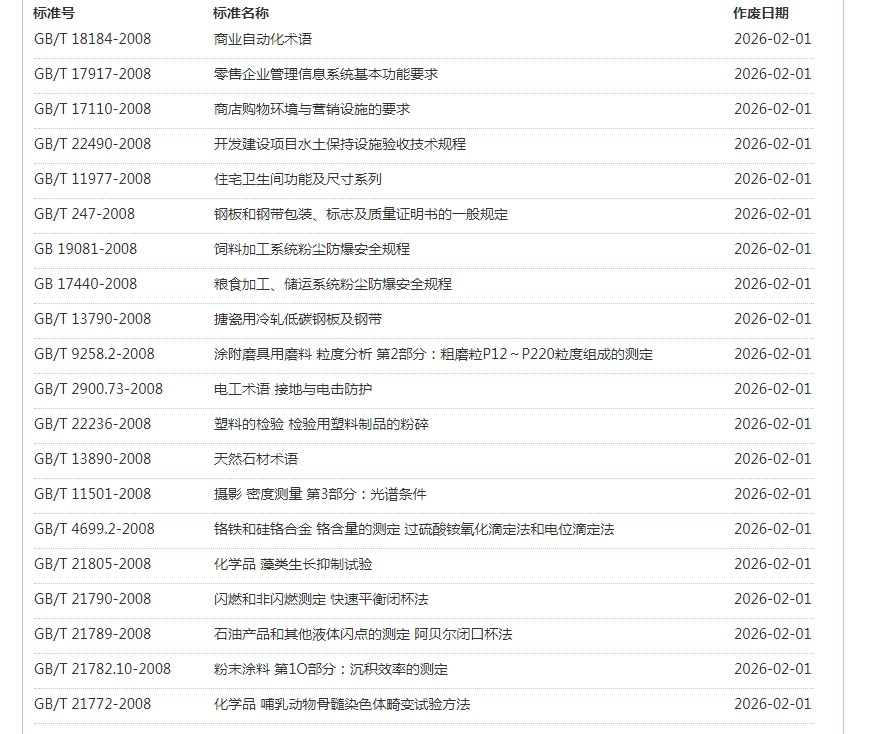This screenshot has height=734, width=871.
Task: Open 饲料加工系统粉尘防爆安全规程 title
Action: tap(311, 249)
